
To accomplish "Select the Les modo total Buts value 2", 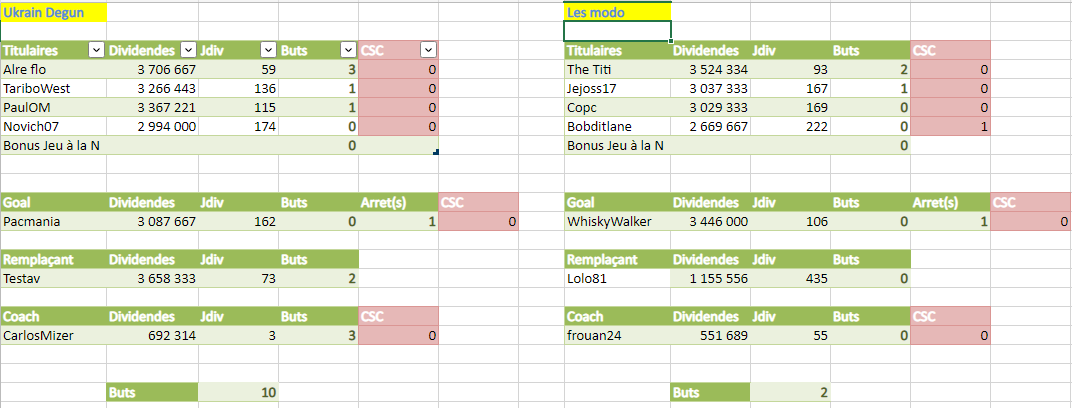I will pos(790,393).
